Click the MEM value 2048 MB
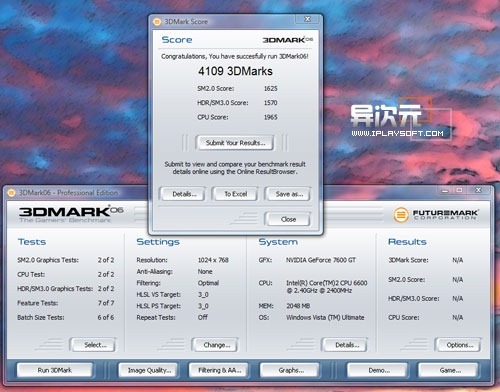The height and width of the screenshot is (392, 500). tap(298, 306)
